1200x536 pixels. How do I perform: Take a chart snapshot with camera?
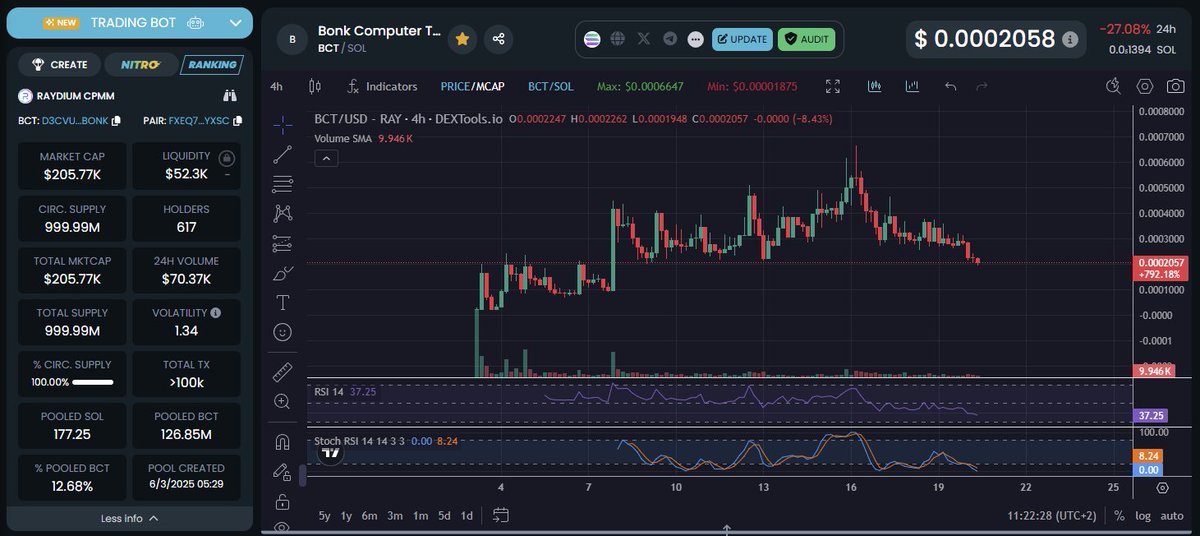click(1177, 86)
